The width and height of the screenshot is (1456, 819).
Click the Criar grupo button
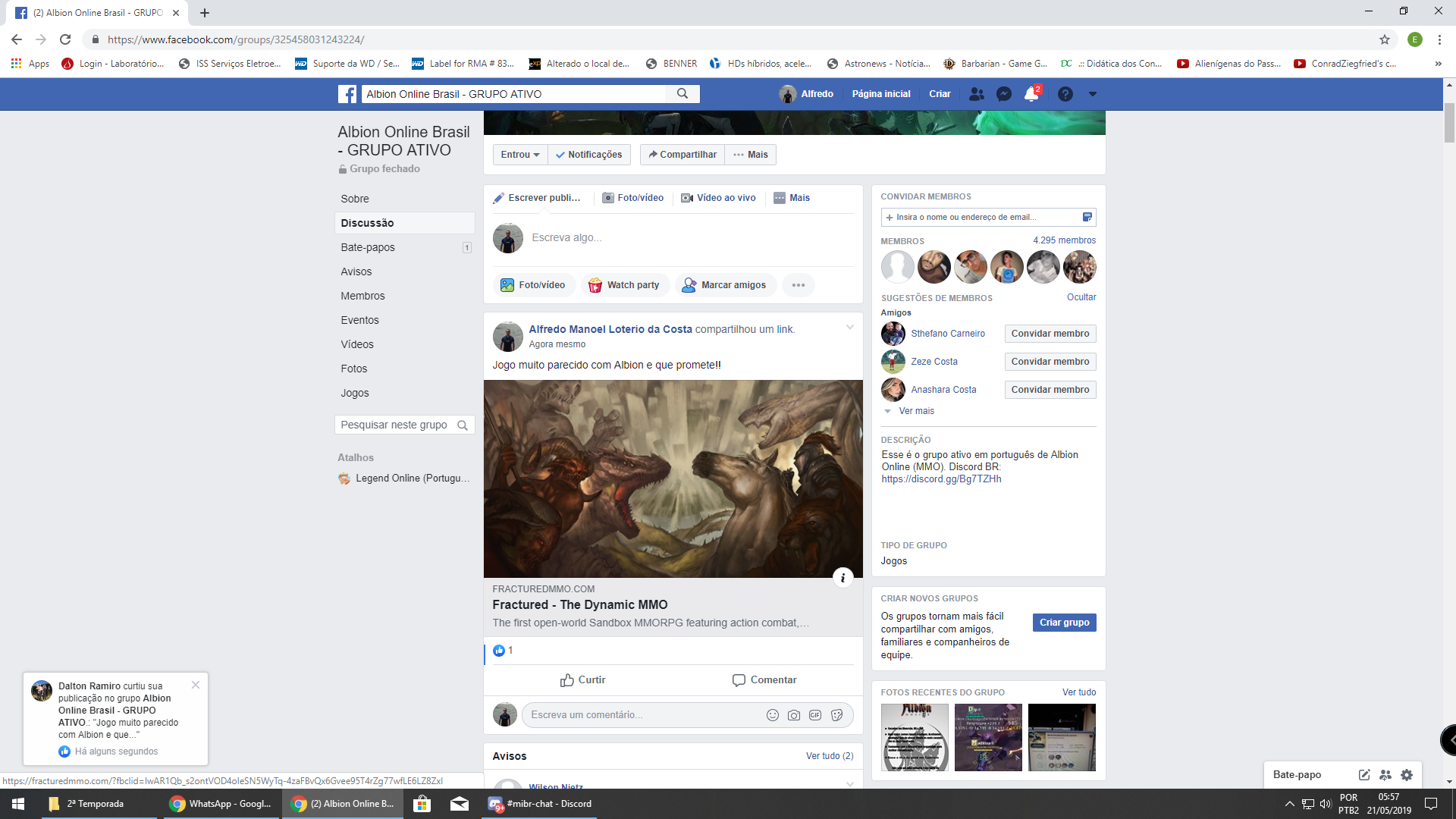1064,623
